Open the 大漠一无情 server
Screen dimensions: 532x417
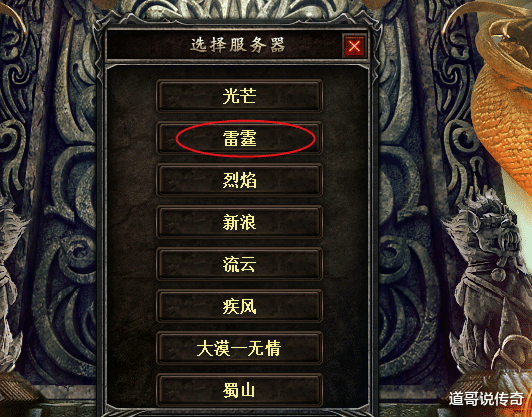tap(239, 348)
